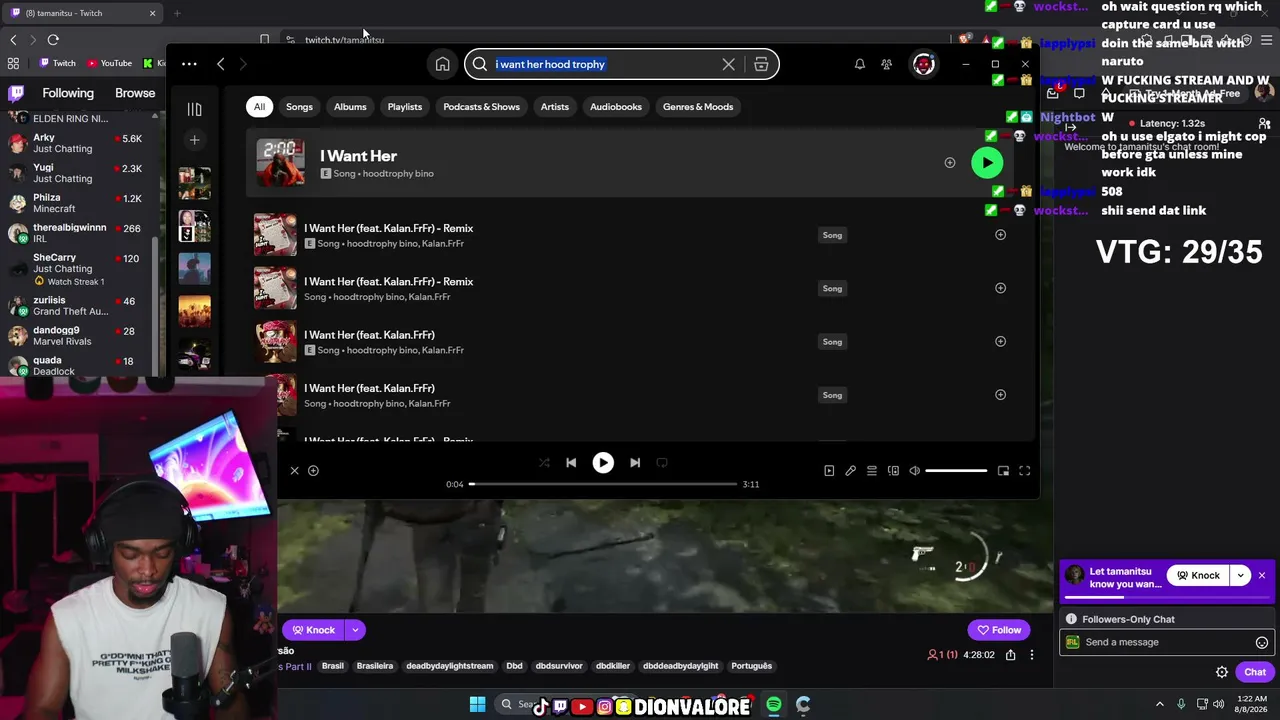The height and width of the screenshot is (720, 1280).
Task: Open Spotify Browse icon next to search
Action: click(761, 64)
